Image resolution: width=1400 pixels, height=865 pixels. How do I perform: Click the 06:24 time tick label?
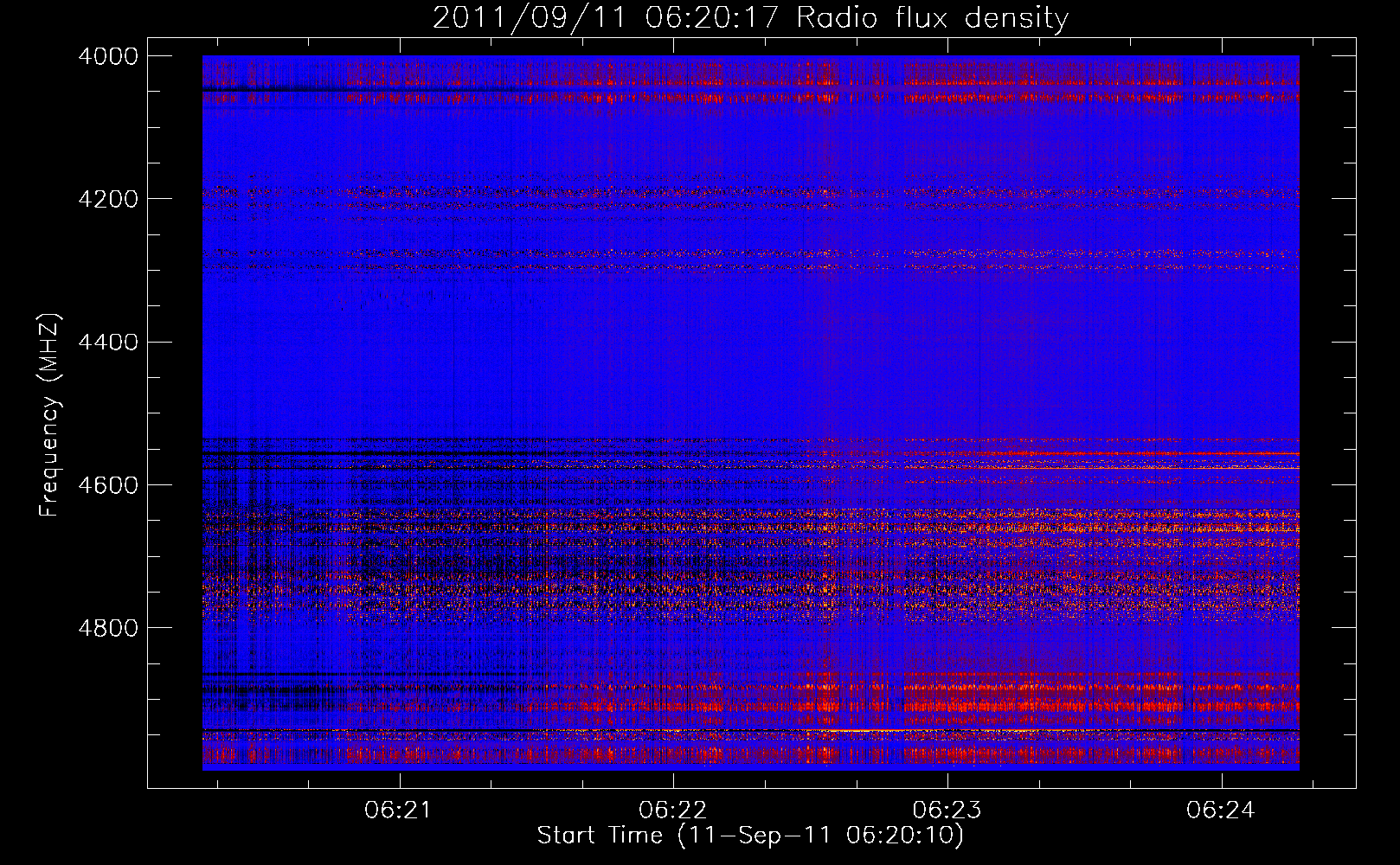click(x=1221, y=811)
